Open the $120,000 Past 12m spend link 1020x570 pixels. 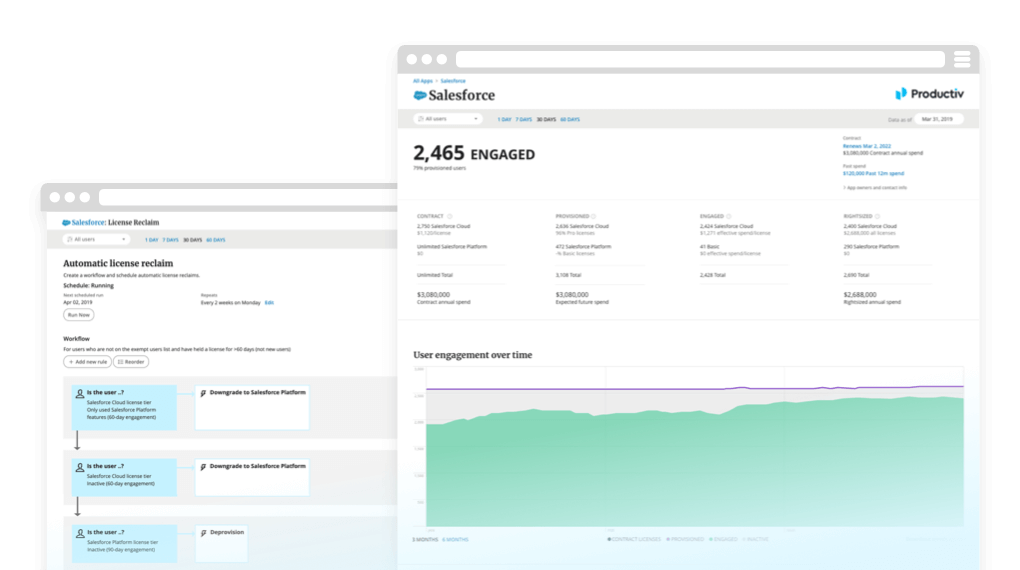(x=873, y=174)
